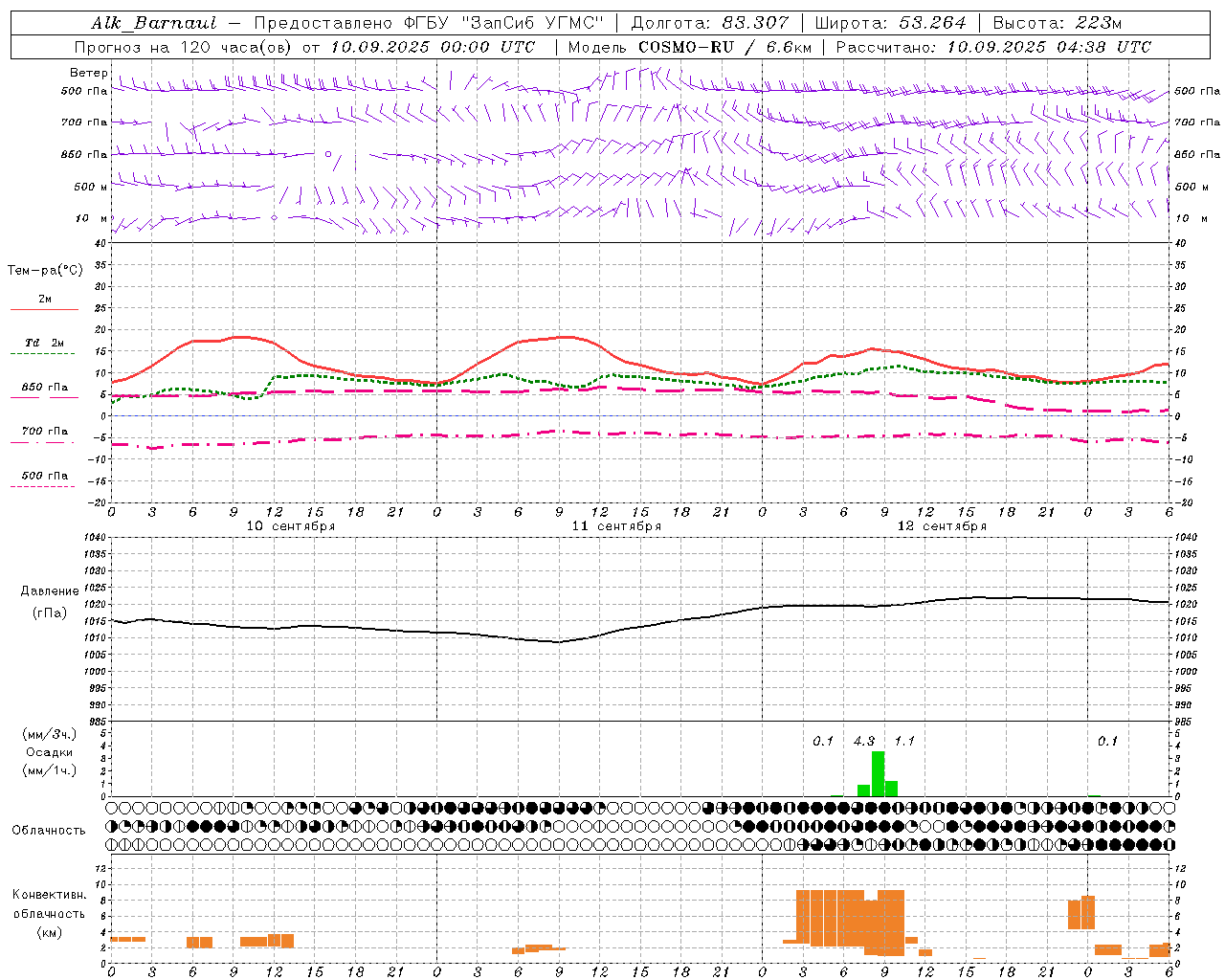This screenshot has height=980, width=1225.
Task: Click the 'Широта: 53.264' header value
Action: tap(890, 23)
